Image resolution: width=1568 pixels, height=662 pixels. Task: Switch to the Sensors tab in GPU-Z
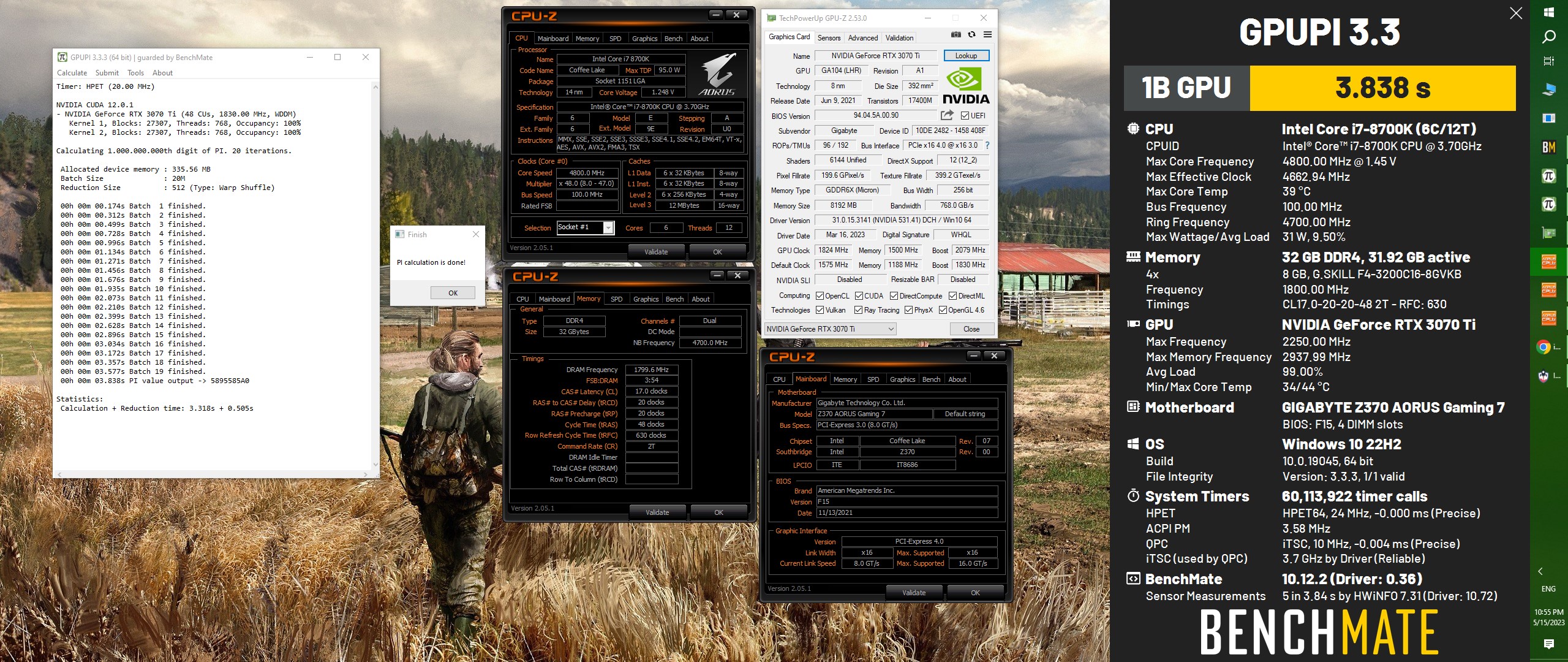[x=829, y=37]
